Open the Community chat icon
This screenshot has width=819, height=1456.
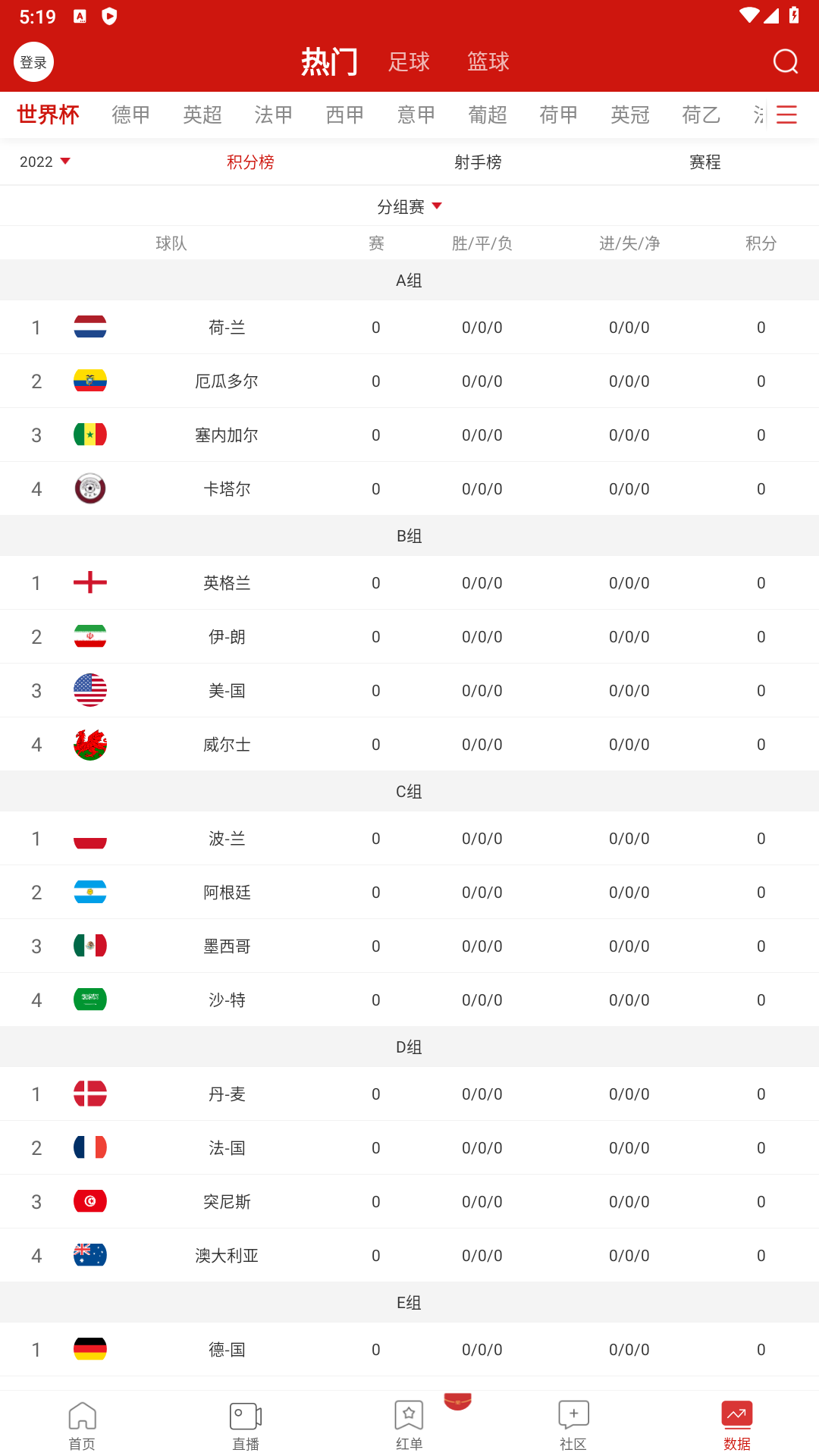pyautogui.click(x=573, y=1416)
